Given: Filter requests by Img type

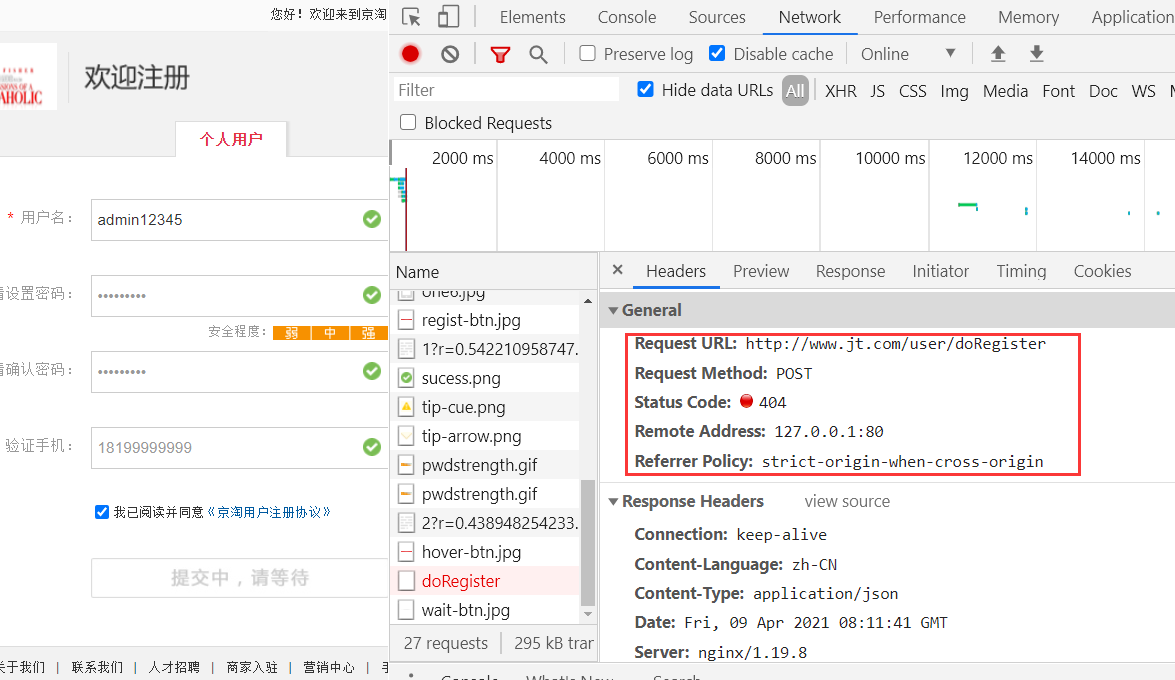Looking at the screenshot, I should click(954, 91).
